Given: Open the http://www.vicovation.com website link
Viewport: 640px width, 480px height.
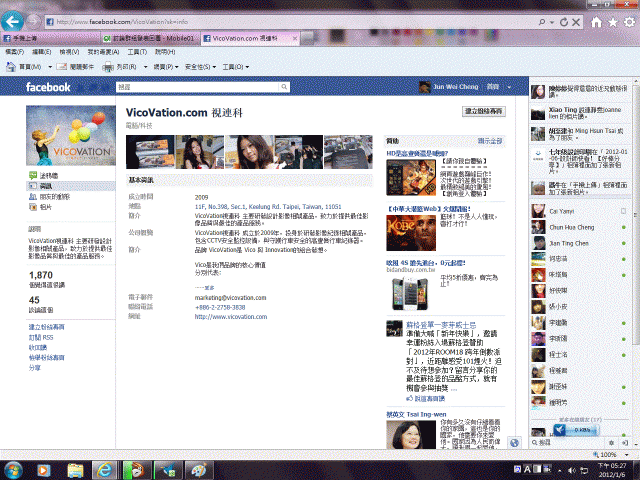Looking at the screenshot, I should point(231,316).
